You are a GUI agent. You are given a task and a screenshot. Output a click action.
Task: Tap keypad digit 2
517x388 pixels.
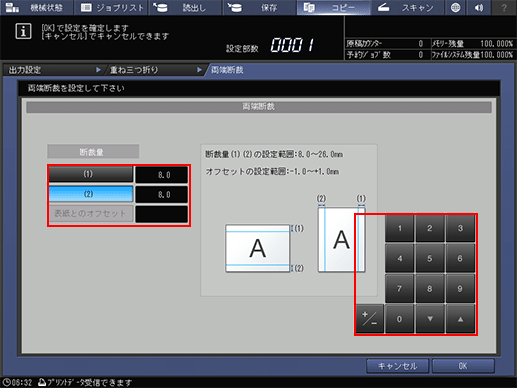click(x=430, y=228)
